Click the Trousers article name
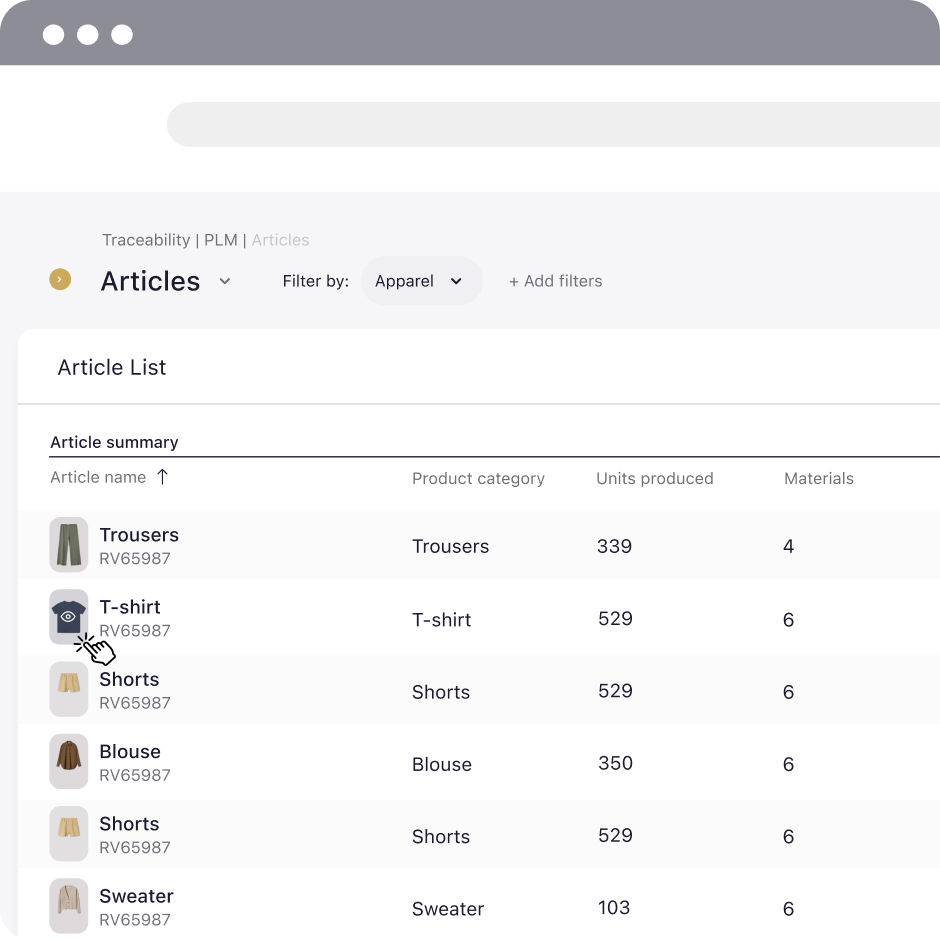 point(139,535)
